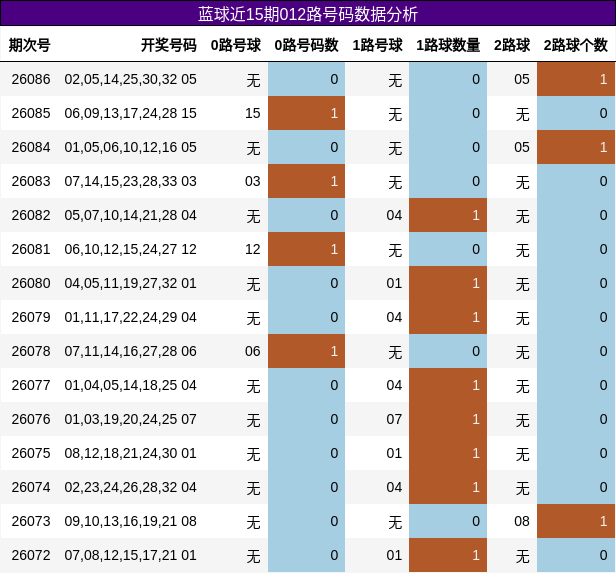Screen dimensions: 616x573
Task: Click issue number 26082
Action: [x=31, y=215]
